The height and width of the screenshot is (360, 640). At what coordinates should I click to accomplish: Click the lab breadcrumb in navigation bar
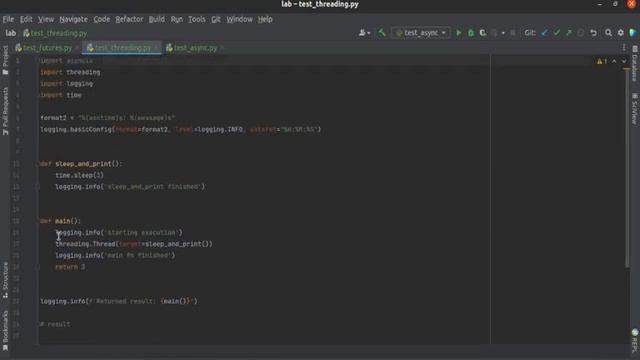click(11, 33)
